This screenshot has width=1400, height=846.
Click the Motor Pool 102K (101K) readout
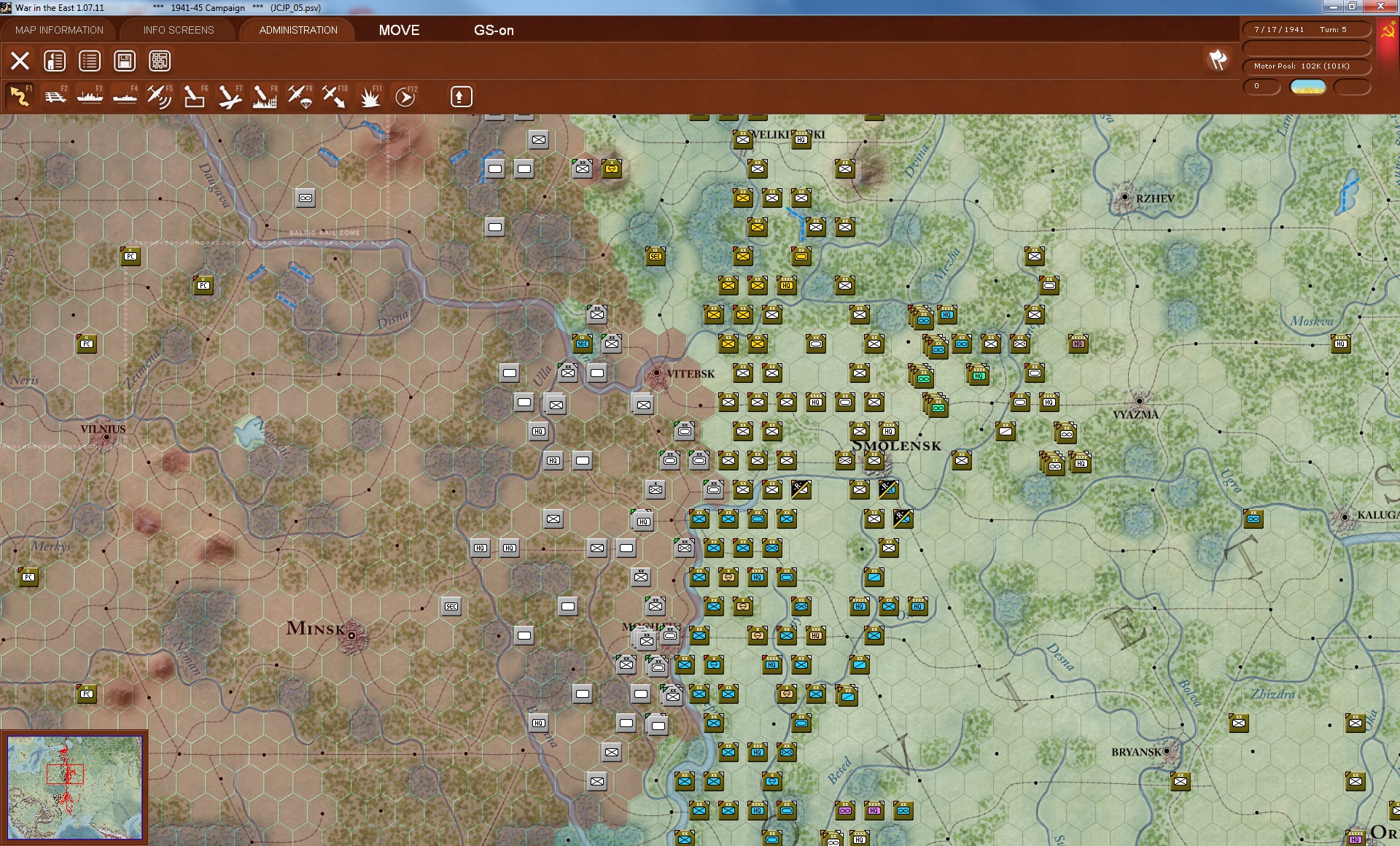coord(1306,66)
